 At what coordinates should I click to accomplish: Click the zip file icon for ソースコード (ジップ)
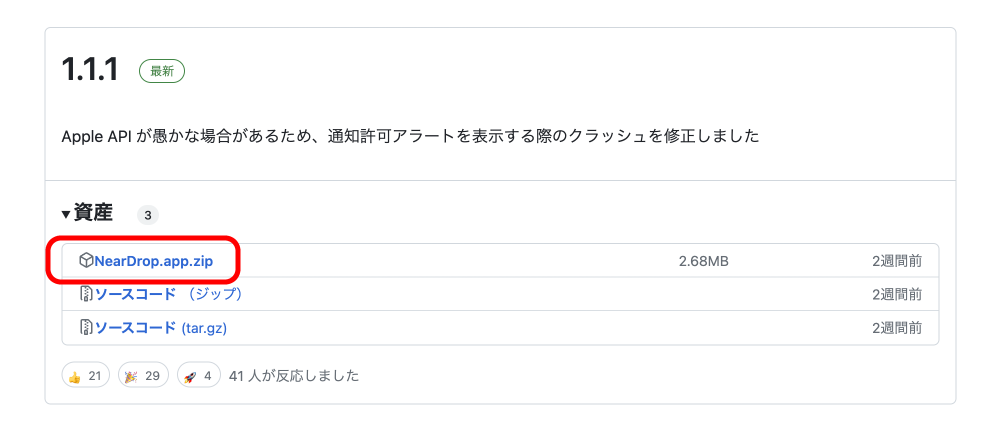(86, 294)
